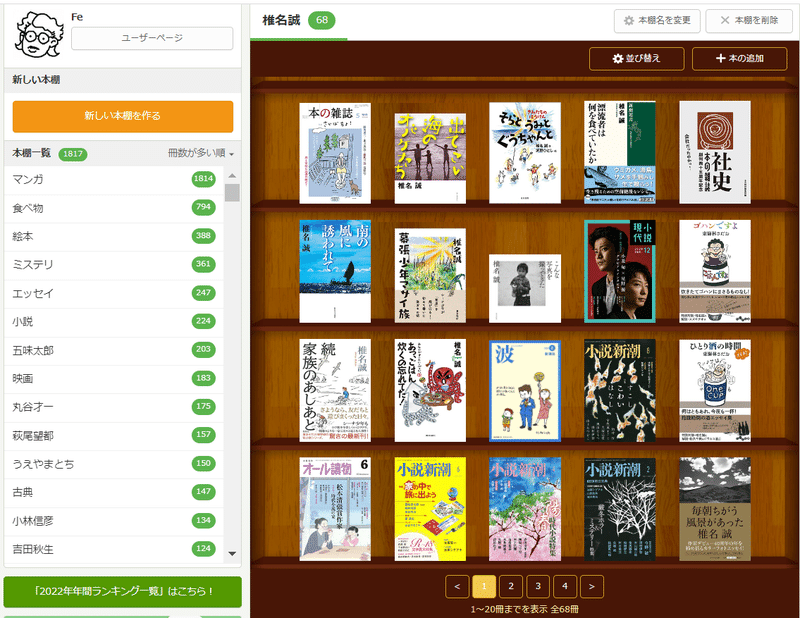Select the 萩尾望都 bookshelf row
Viewport: 800px width, 618px height.
click(114, 436)
